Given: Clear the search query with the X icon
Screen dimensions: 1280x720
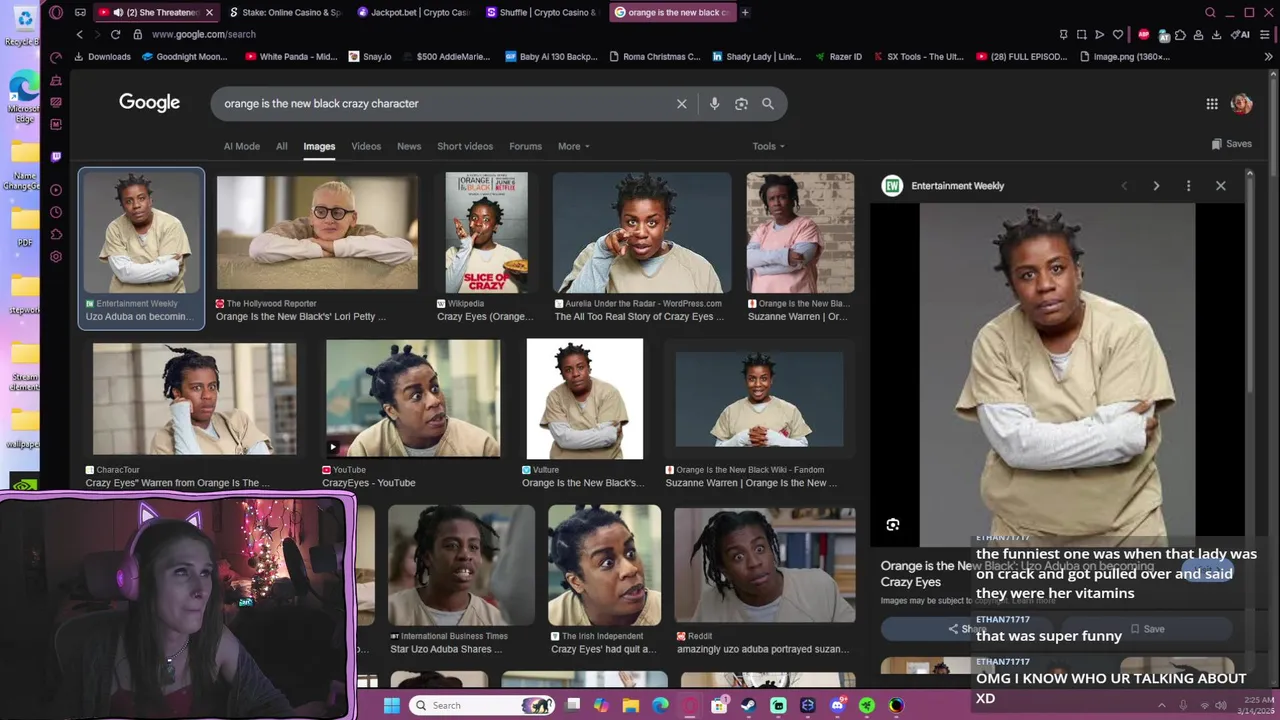Looking at the screenshot, I should pos(682,104).
